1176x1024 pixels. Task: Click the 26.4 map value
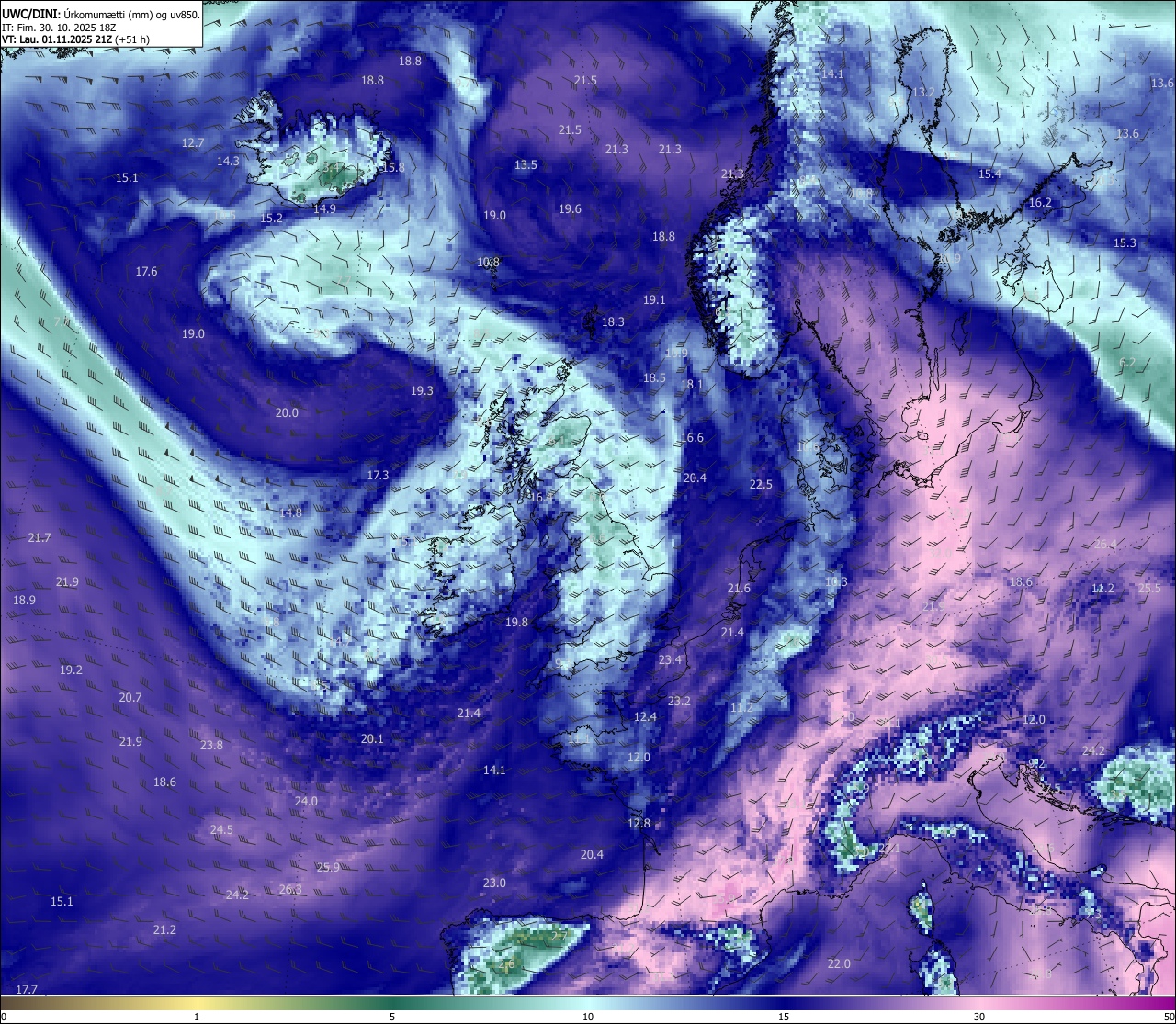[1105, 544]
